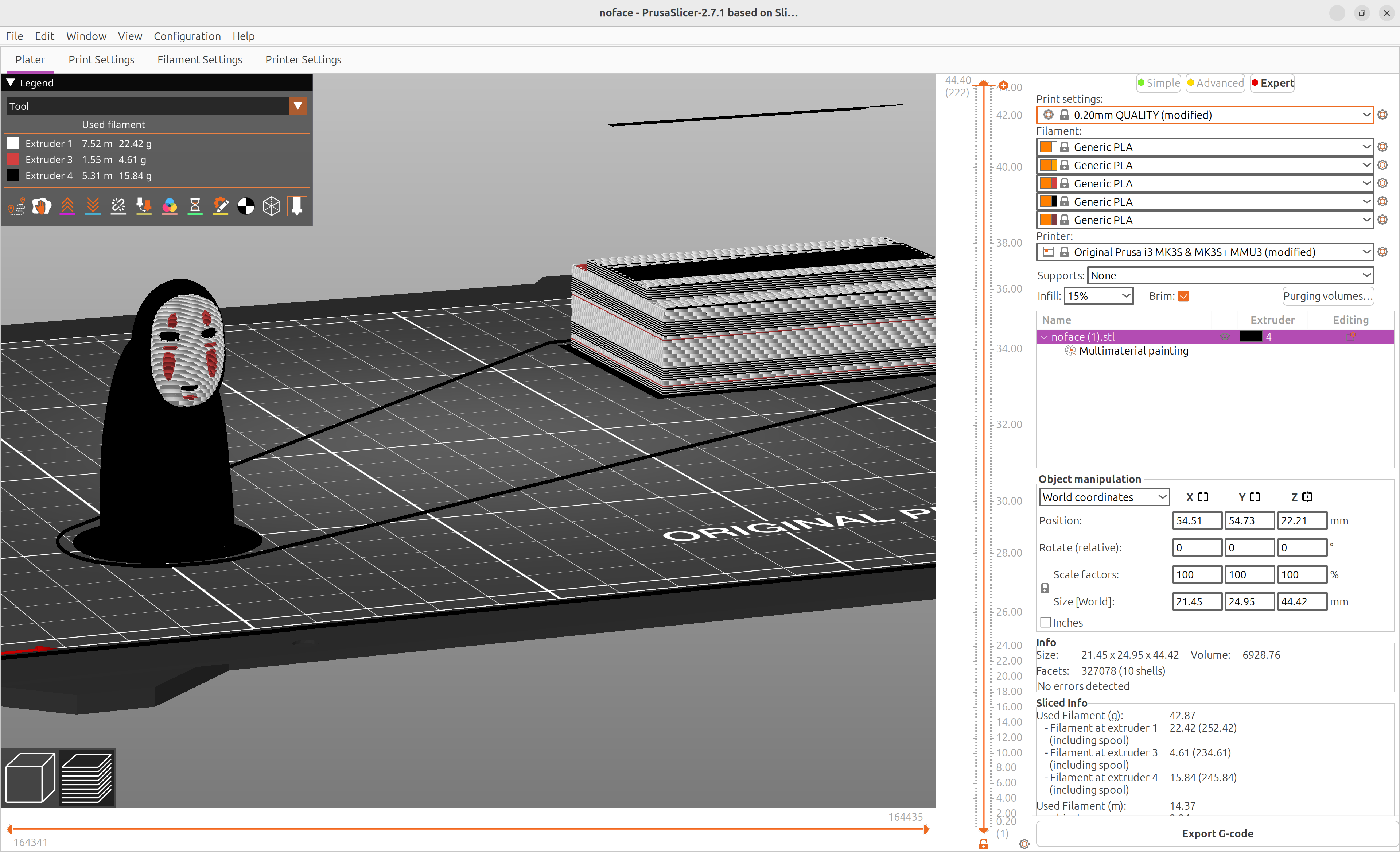Toggle wipe moves icon in legend
Image resolution: width=1400 pixels, height=852 pixels.
pyautogui.click(x=42, y=206)
